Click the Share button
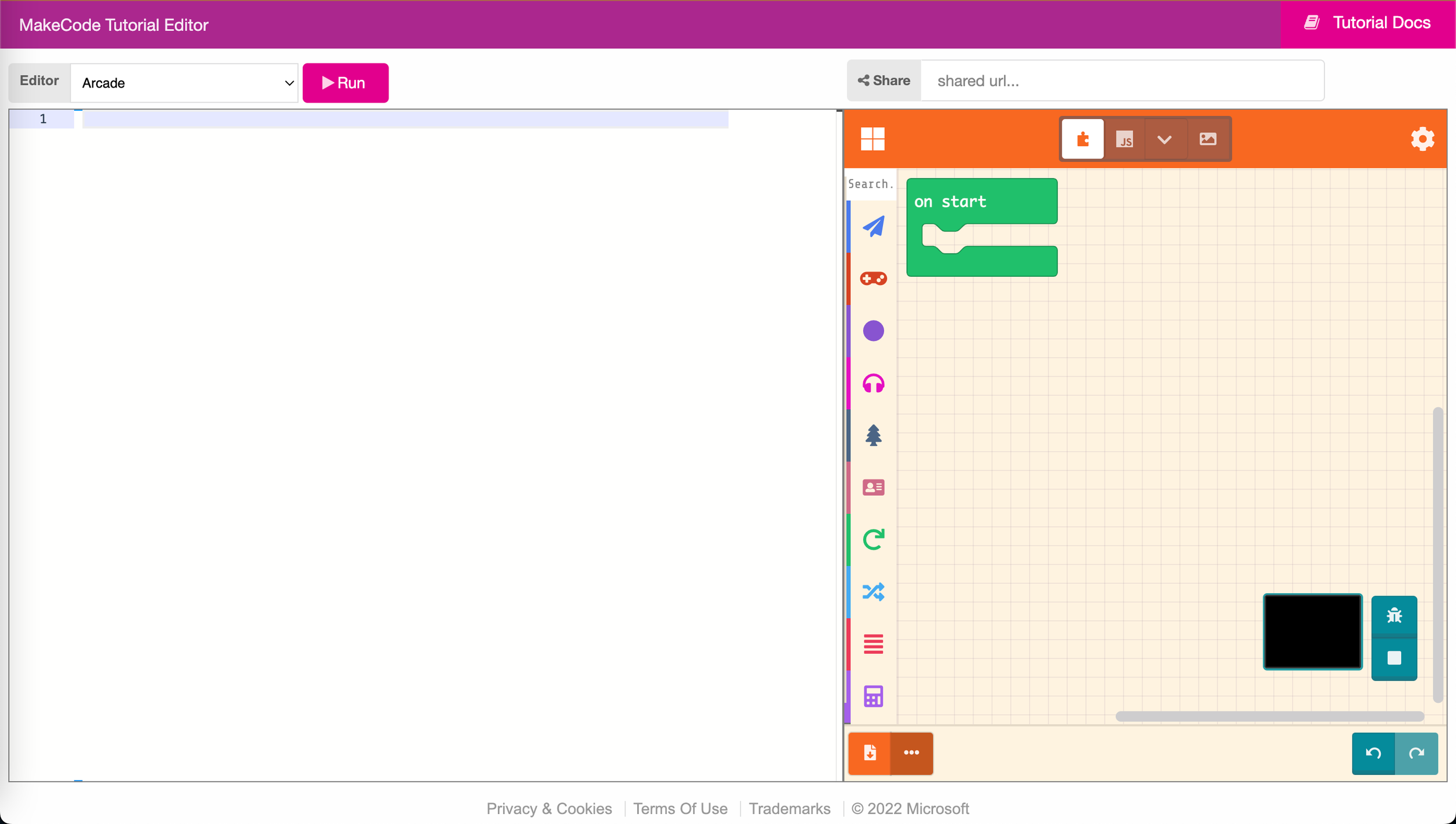Screen dimensions: 1456x824 [x=884, y=81]
